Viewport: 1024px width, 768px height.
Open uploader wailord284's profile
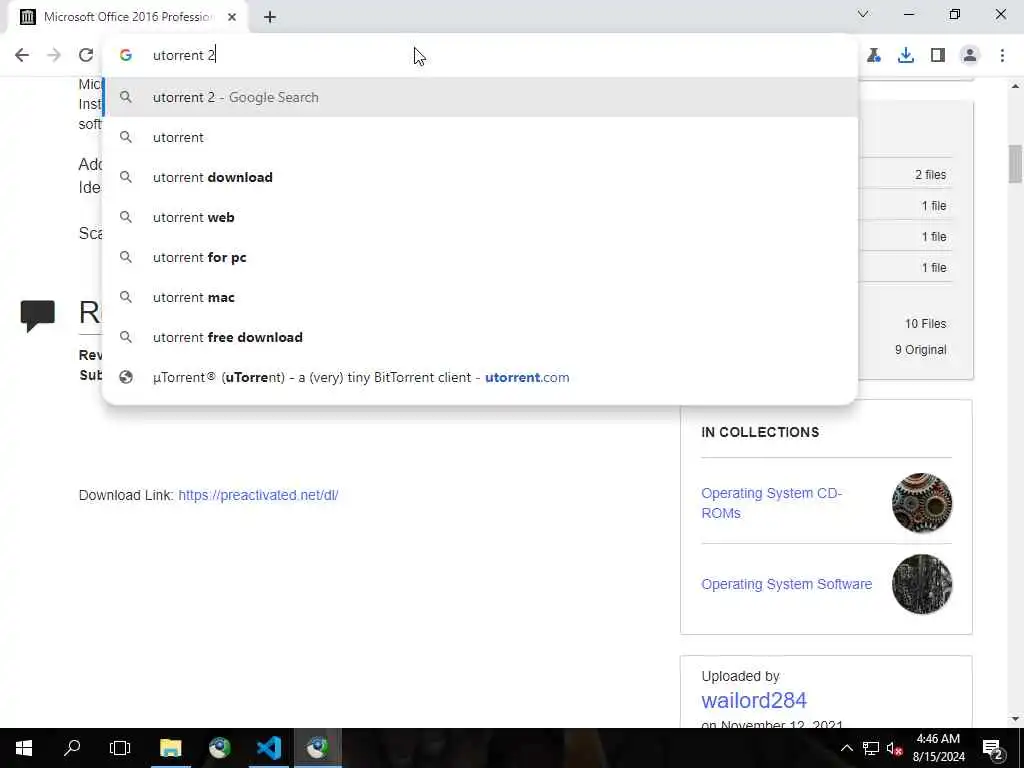pyautogui.click(x=754, y=700)
